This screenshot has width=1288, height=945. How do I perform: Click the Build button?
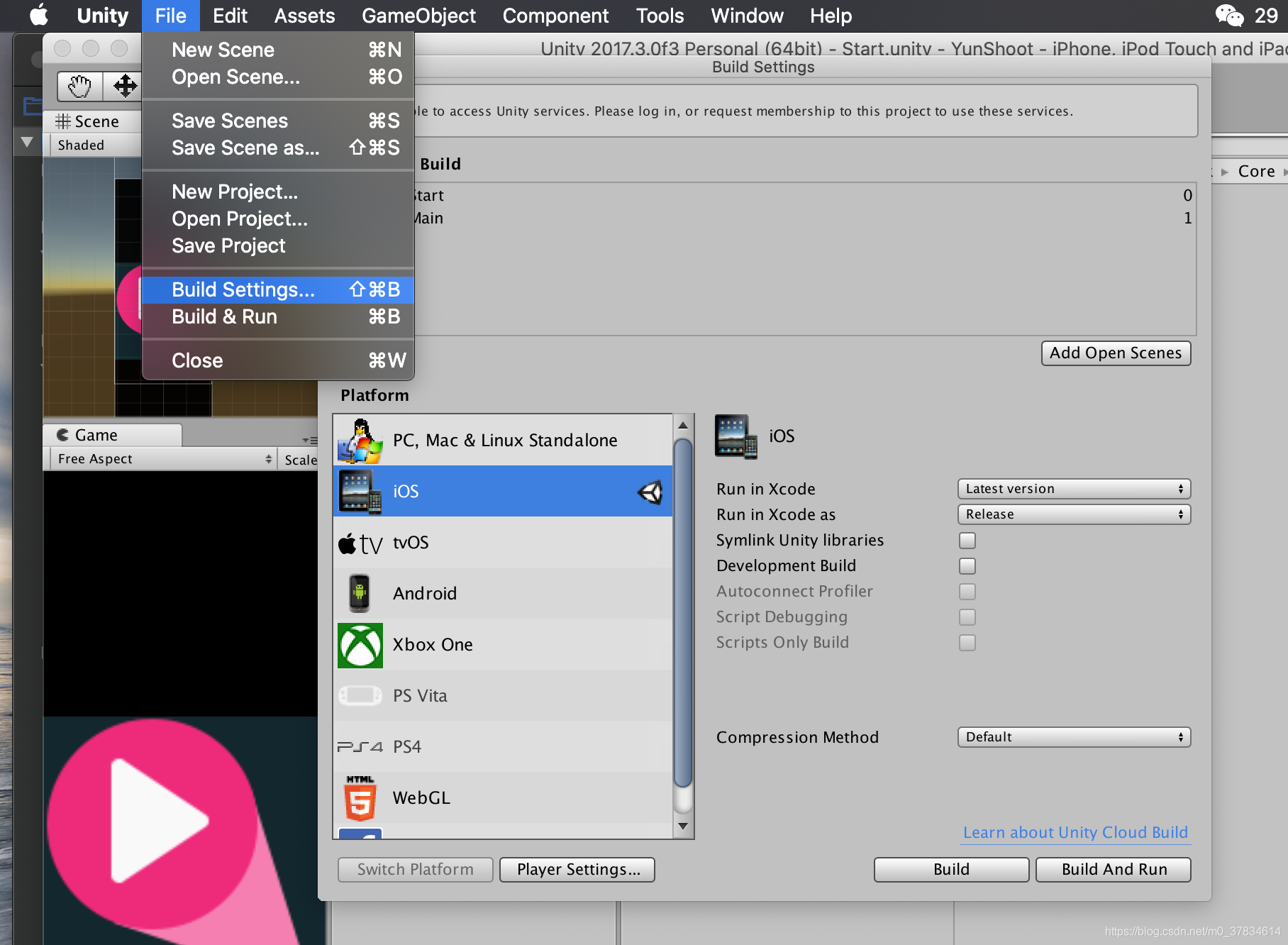pos(951,869)
